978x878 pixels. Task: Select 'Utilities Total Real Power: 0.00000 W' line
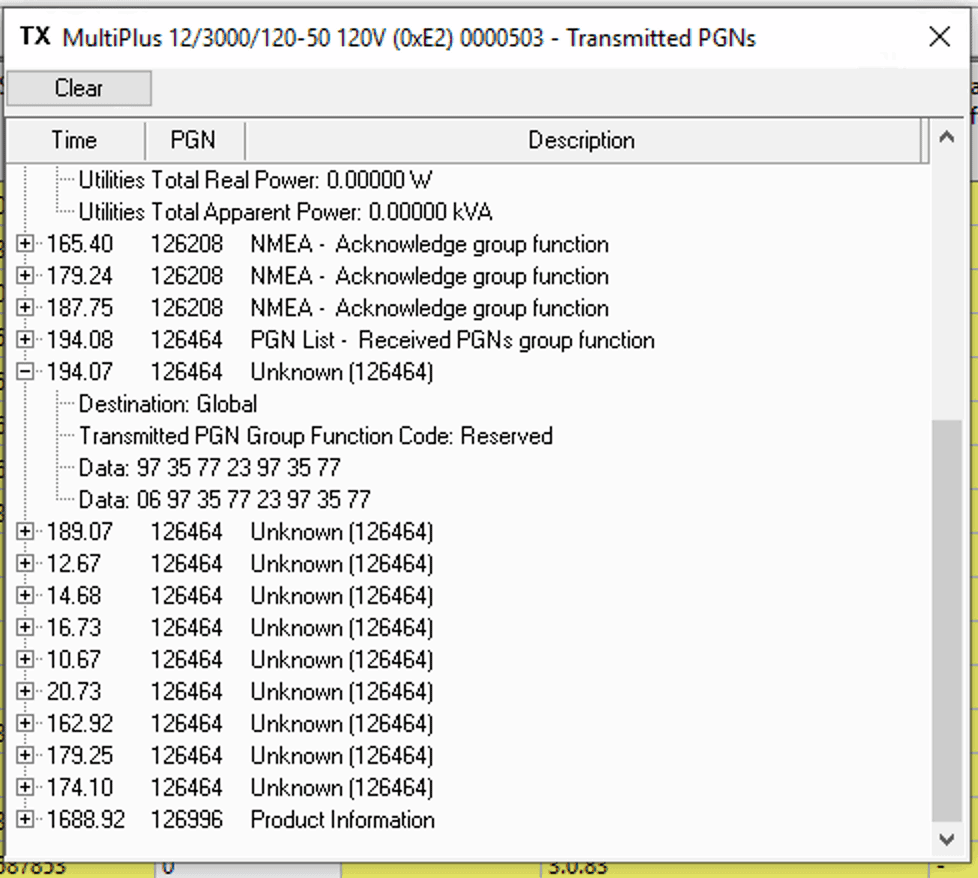tap(255, 180)
